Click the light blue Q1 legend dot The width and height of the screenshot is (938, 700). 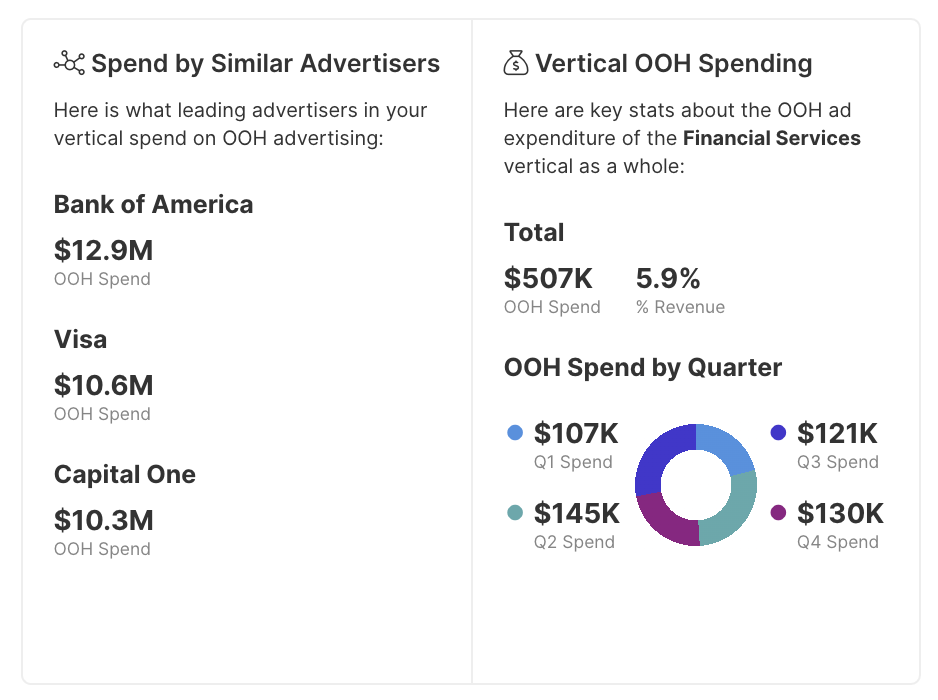click(515, 433)
